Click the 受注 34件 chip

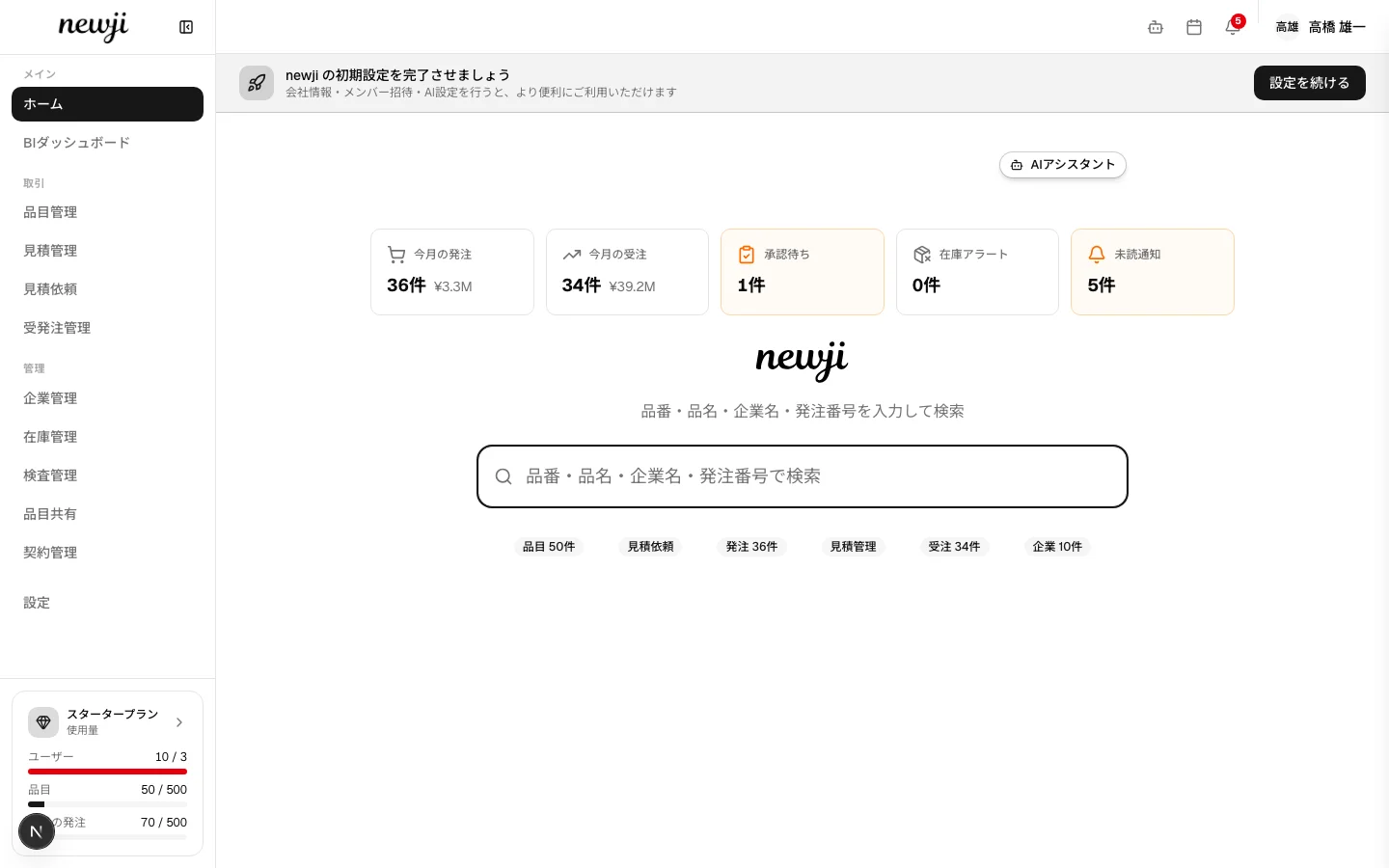tap(954, 547)
